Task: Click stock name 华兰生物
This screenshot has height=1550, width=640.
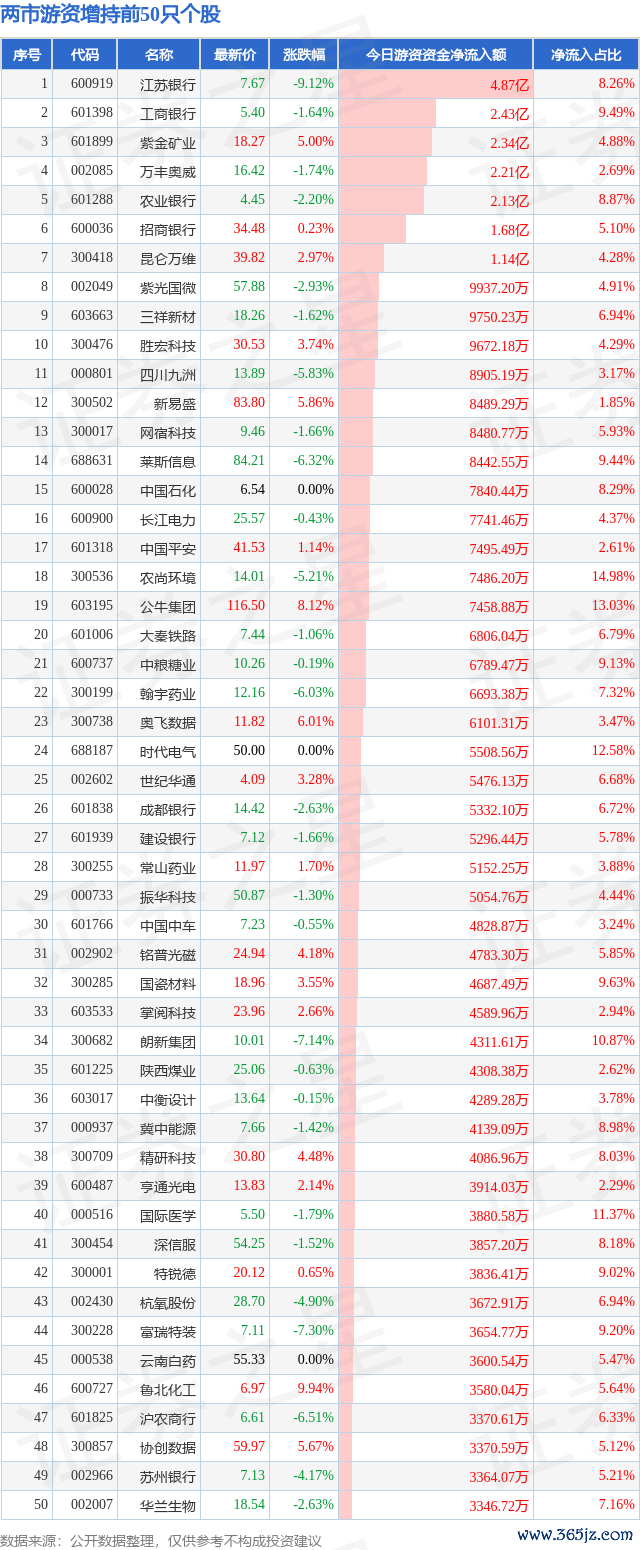Action: point(169,1506)
